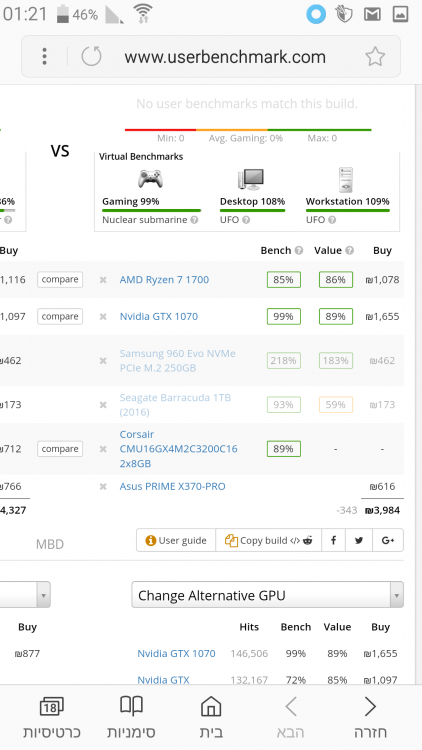The image size is (422, 750).
Task: Reload the page with refresh icon
Action: [91, 56]
